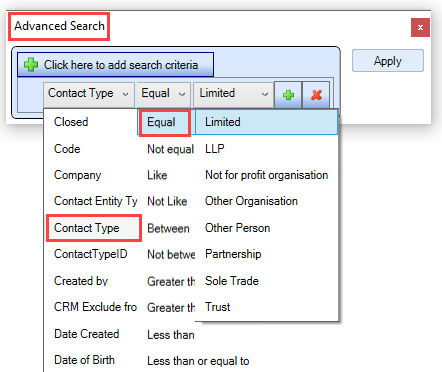Select Date Created field option

coord(87,334)
